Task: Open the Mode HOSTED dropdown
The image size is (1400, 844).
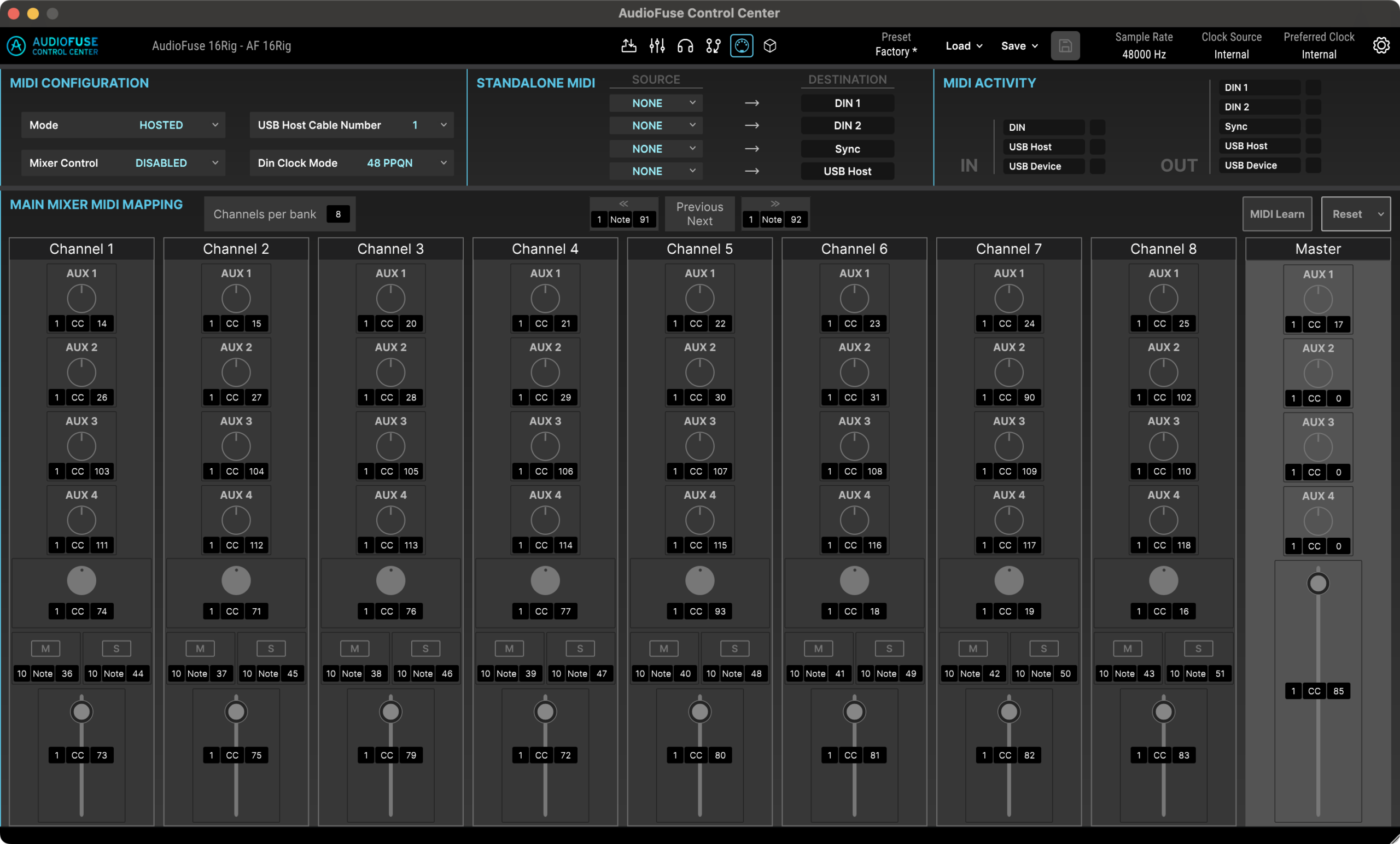Action: tap(123, 125)
